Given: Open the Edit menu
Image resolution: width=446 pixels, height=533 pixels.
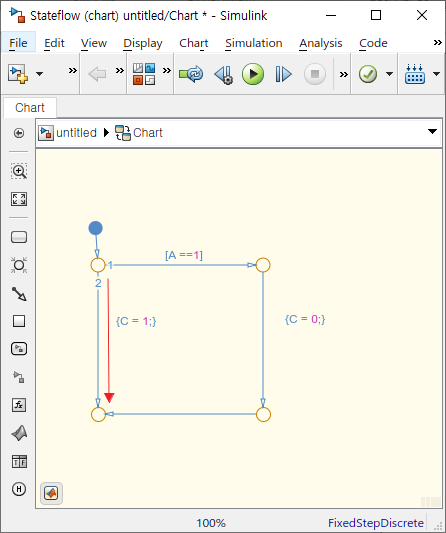Looking at the screenshot, I should coord(54,43).
